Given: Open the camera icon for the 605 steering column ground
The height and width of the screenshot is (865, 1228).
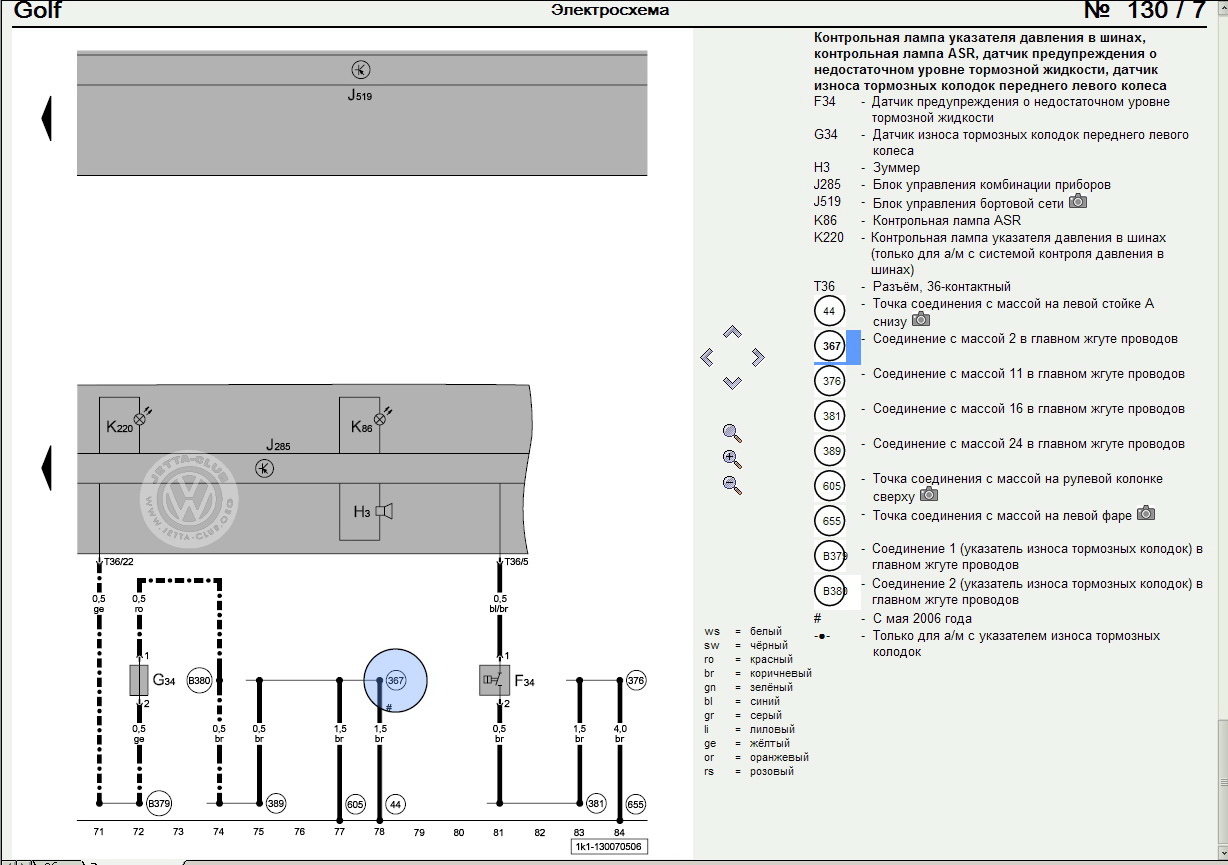Looking at the screenshot, I should click(x=929, y=494).
